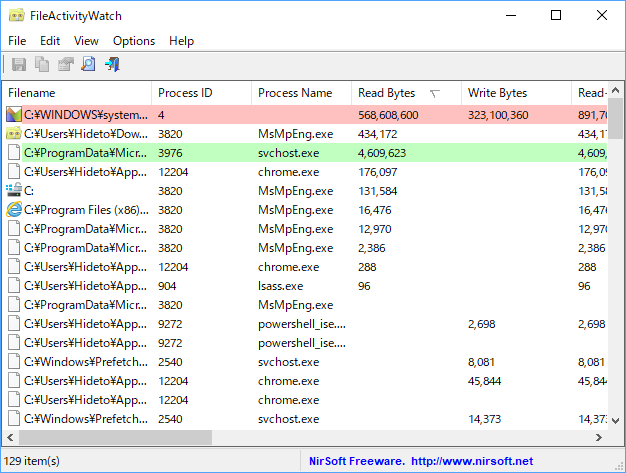
Task: Click the Read Bytes value 131,584
Action: point(378,191)
